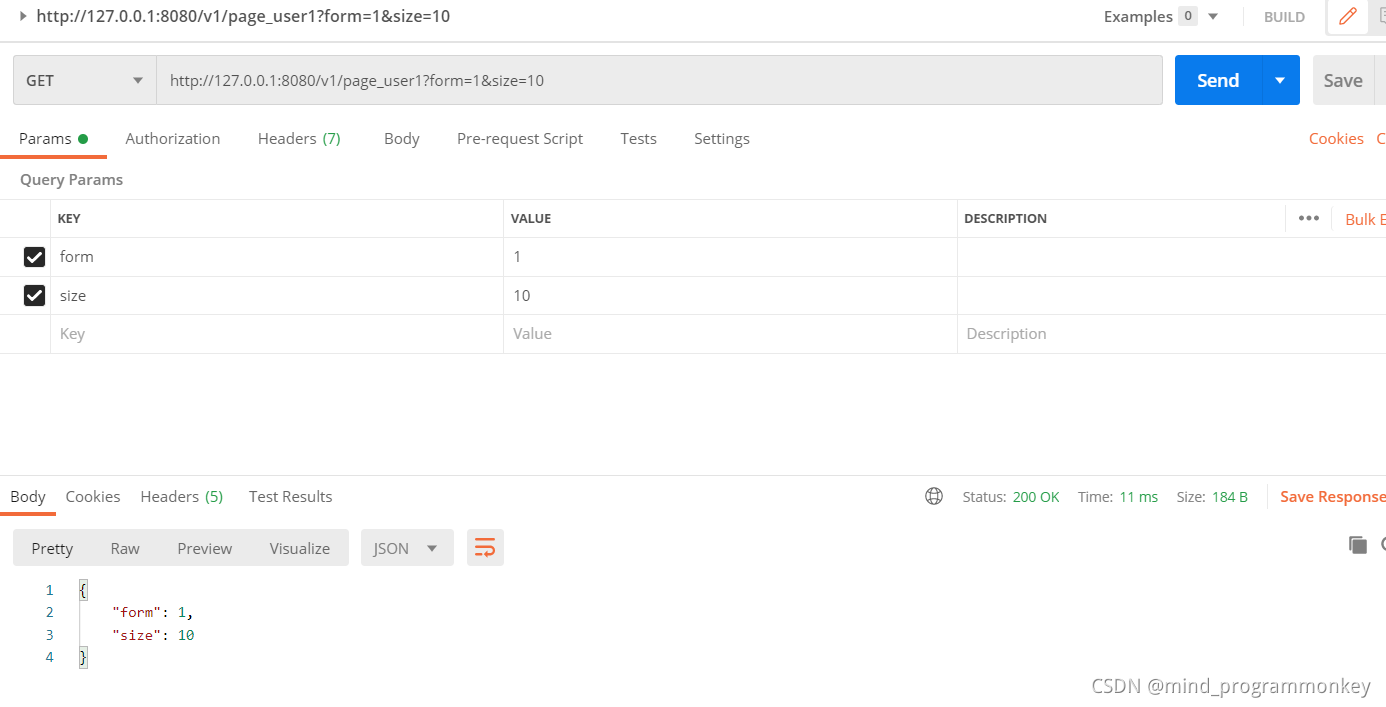Screen dimensions: 1386x707
Task: Click the "form": 1 response line
Action: (152, 612)
